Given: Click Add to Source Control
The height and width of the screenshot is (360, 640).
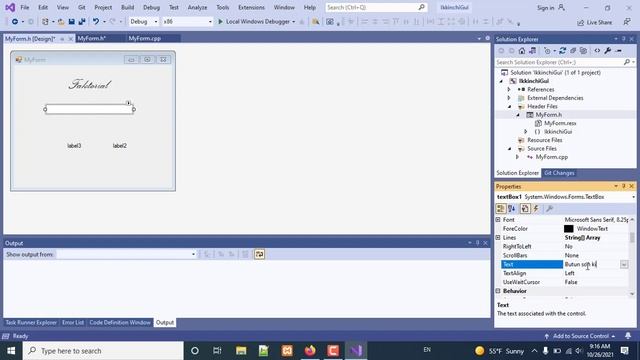Looking at the screenshot, I should (x=580, y=336).
